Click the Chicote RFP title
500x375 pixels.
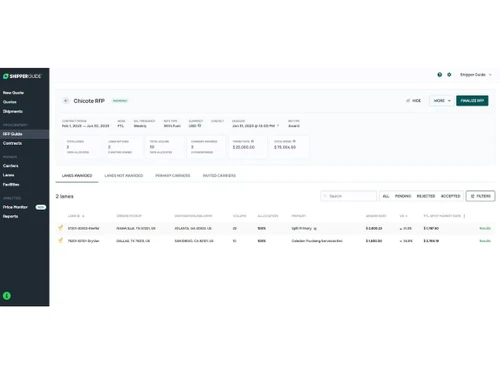coord(89,101)
